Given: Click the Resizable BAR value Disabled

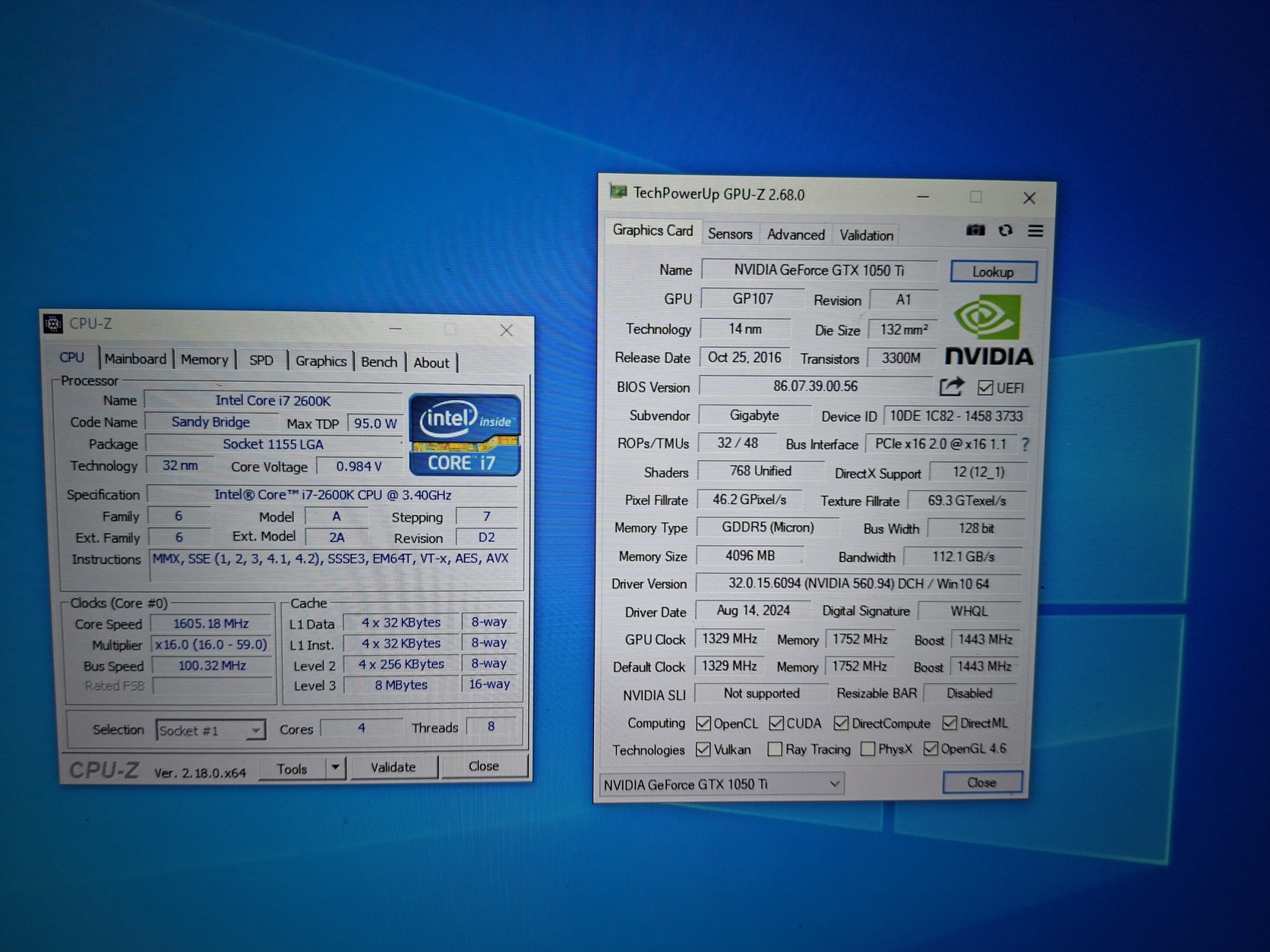Looking at the screenshot, I should [x=969, y=693].
